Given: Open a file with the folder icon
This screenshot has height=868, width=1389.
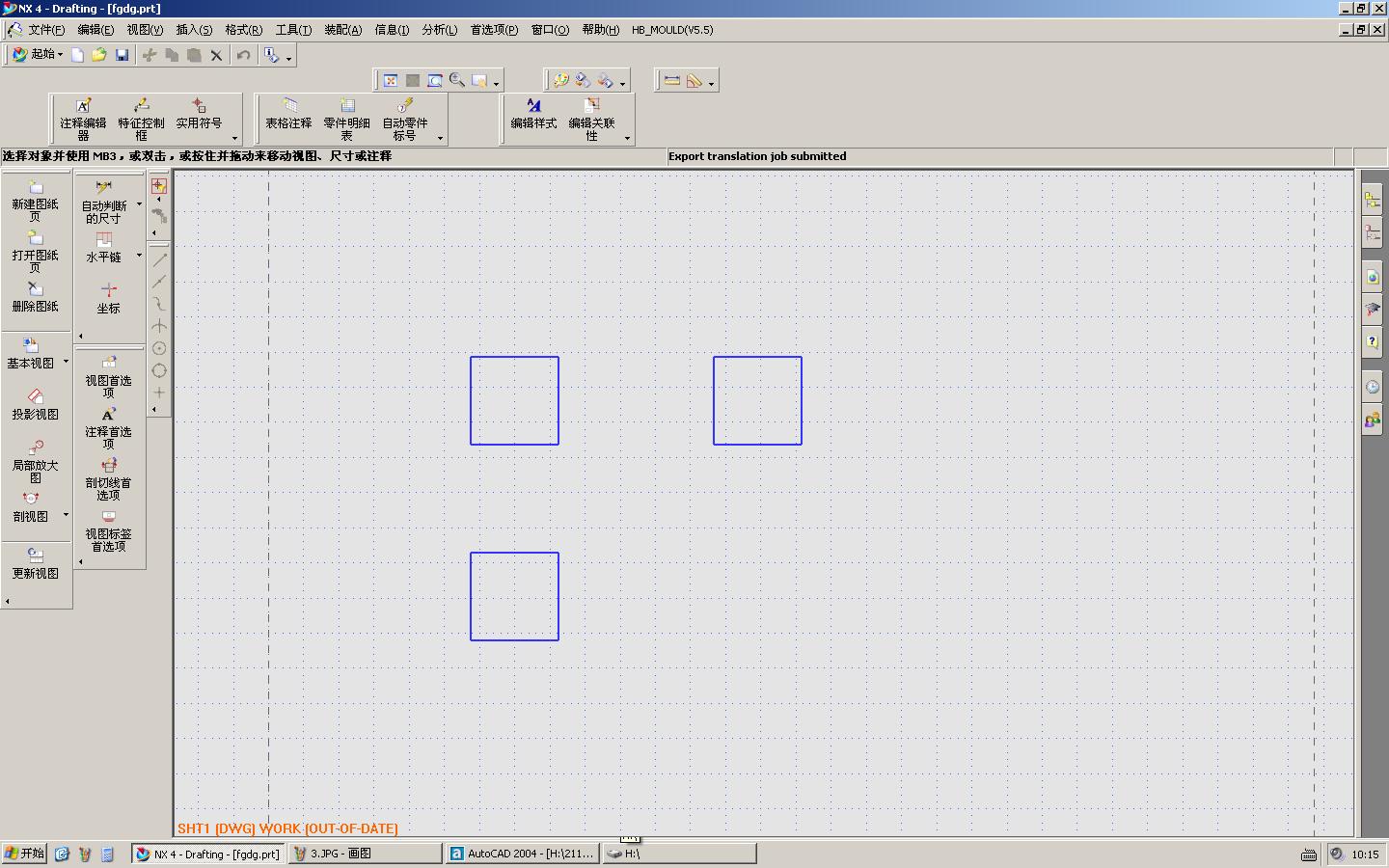Looking at the screenshot, I should pos(99,55).
